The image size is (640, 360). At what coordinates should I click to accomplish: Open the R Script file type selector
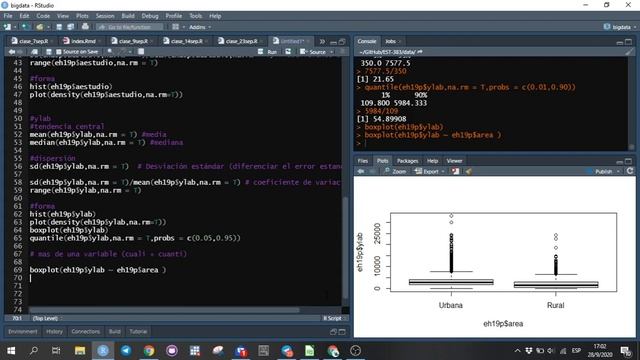[x=335, y=318]
